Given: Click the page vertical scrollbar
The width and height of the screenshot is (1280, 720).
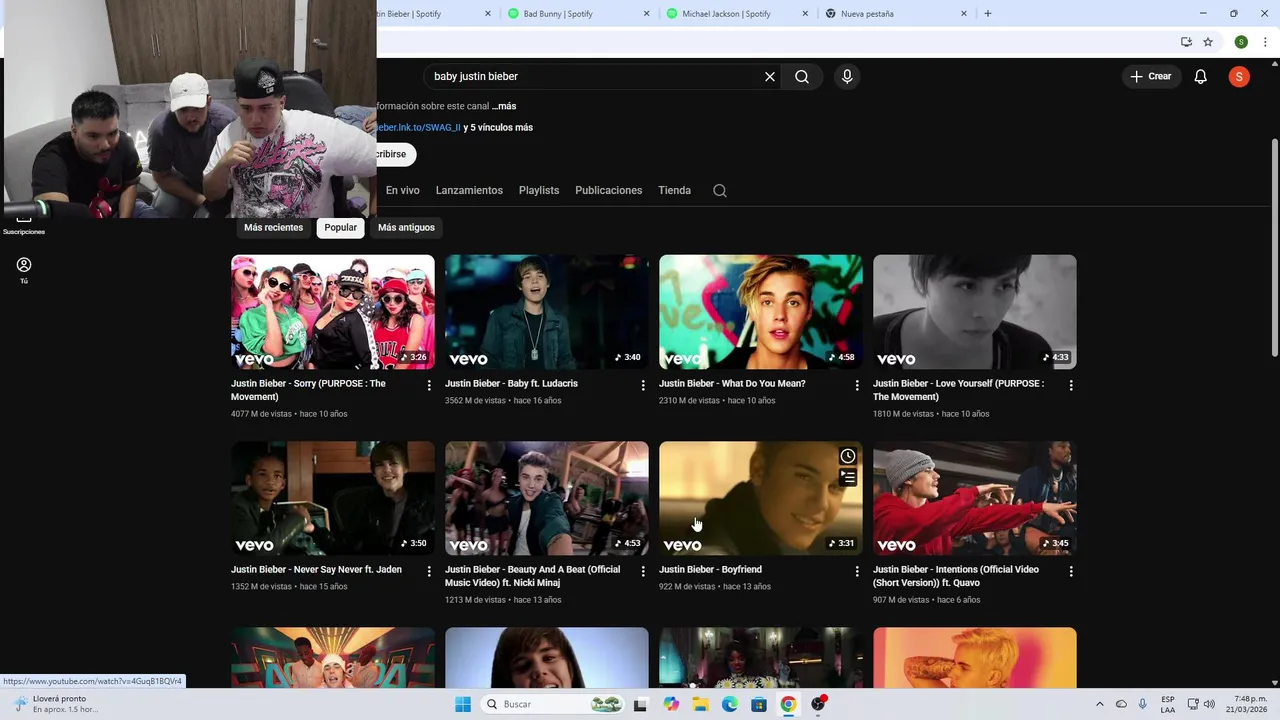Looking at the screenshot, I should [x=1274, y=247].
